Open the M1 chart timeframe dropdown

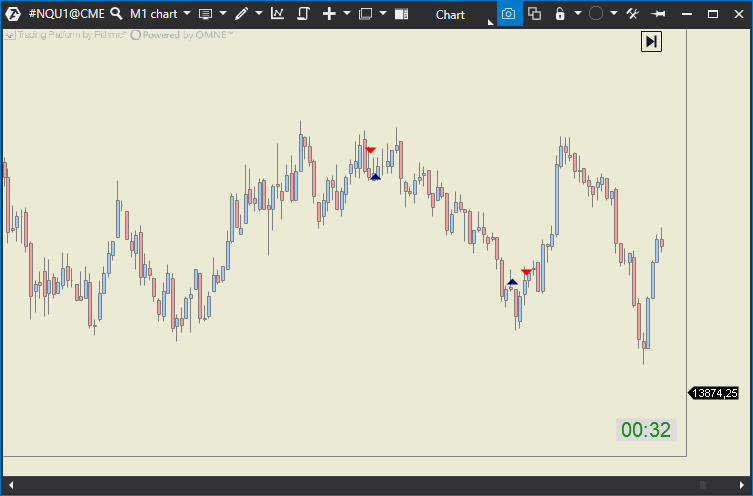tap(160, 14)
